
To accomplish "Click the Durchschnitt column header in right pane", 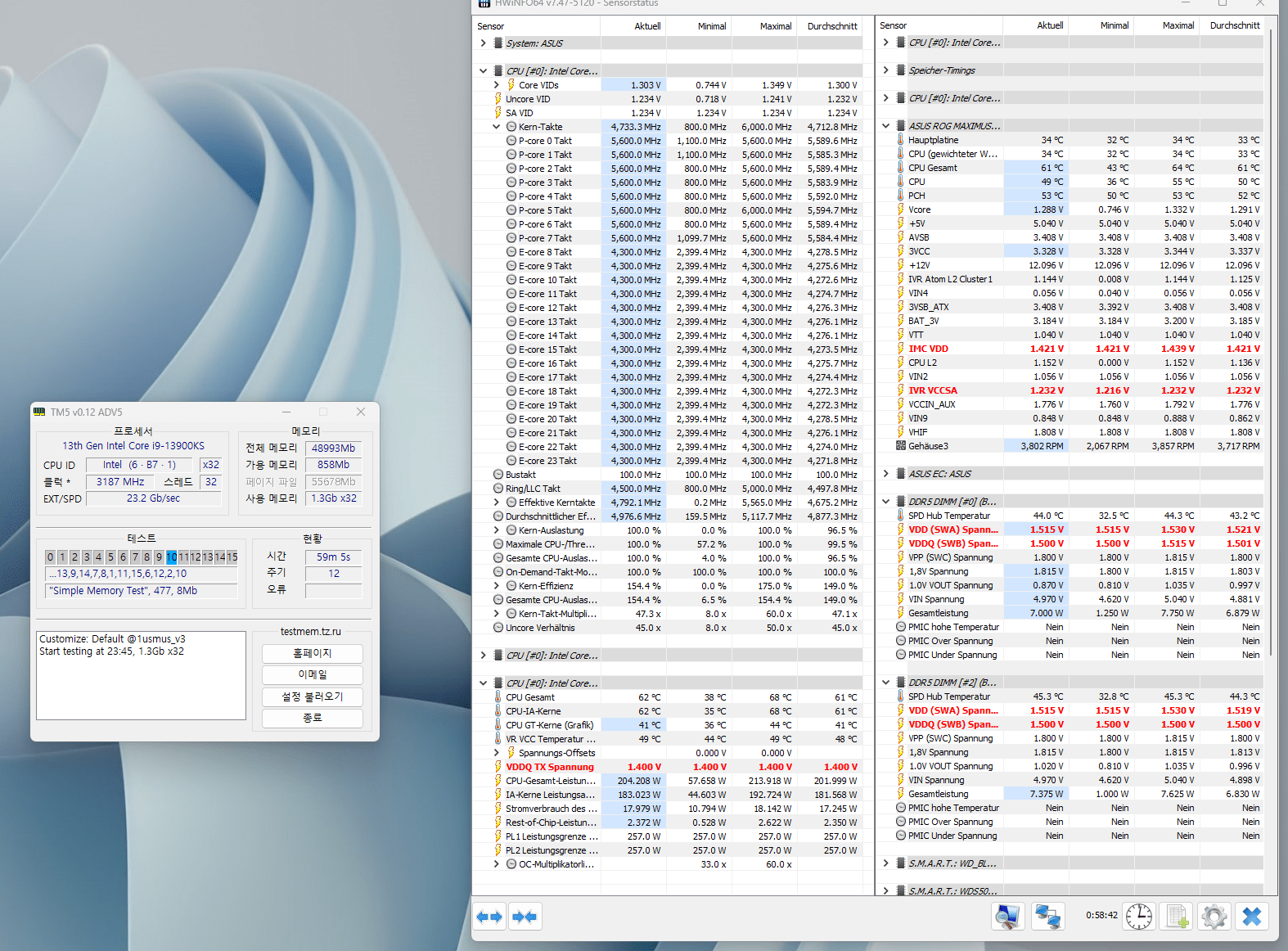I will [x=1234, y=25].
